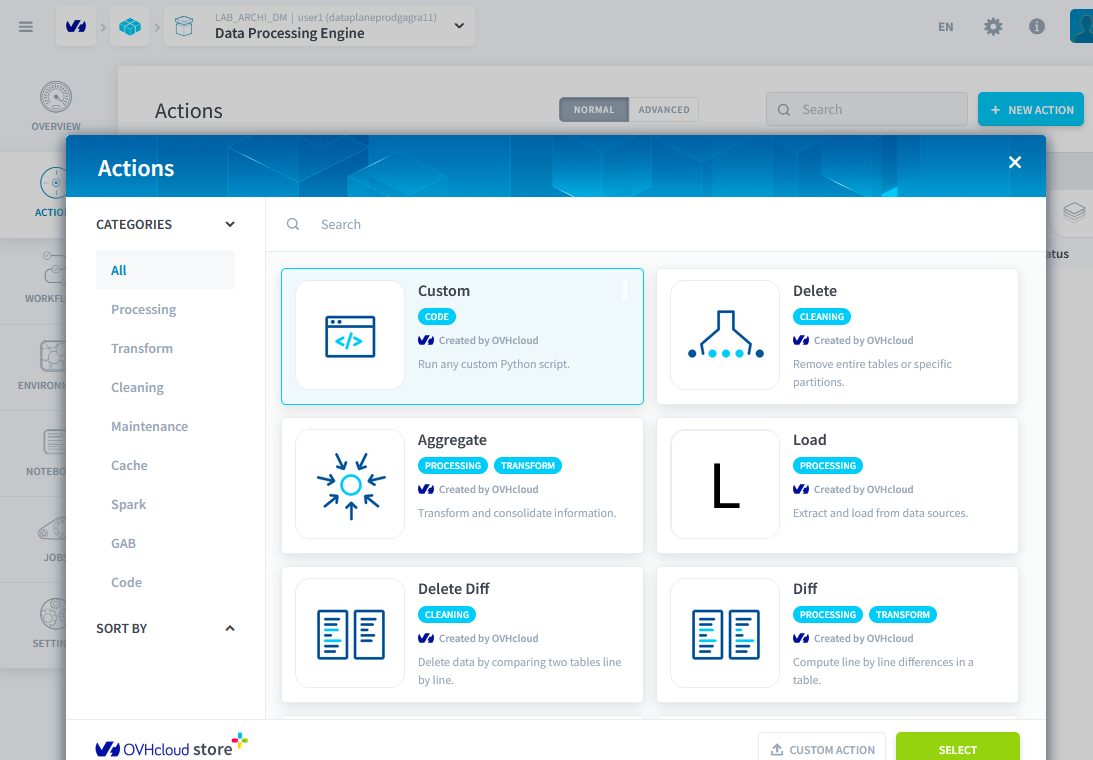The image size is (1093, 760).
Task: Switch to ADVANCED view mode
Action: click(664, 110)
